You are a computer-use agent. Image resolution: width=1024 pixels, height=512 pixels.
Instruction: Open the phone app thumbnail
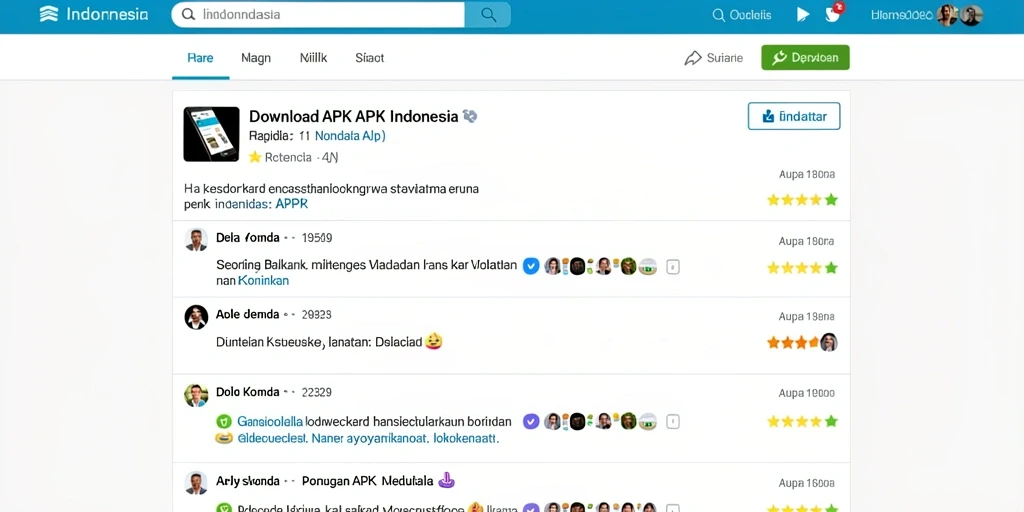(x=211, y=134)
